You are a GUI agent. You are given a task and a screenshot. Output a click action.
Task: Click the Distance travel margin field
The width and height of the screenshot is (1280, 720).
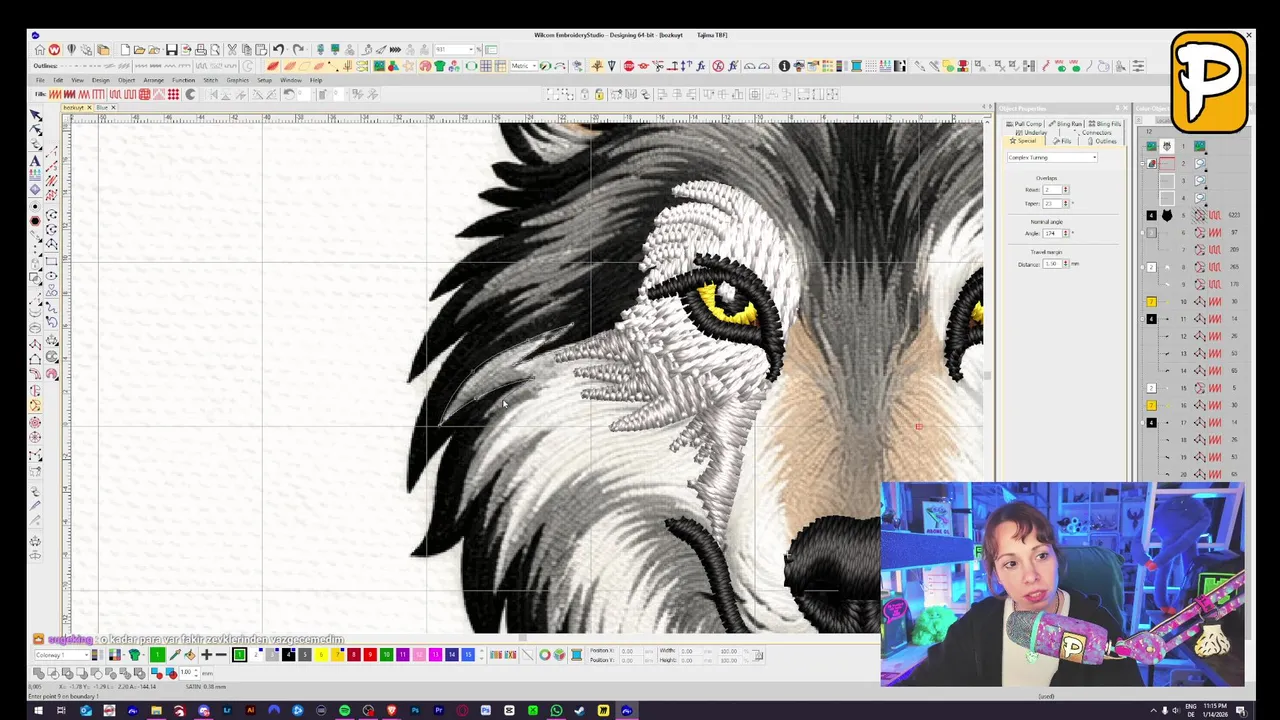[x=1052, y=264]
